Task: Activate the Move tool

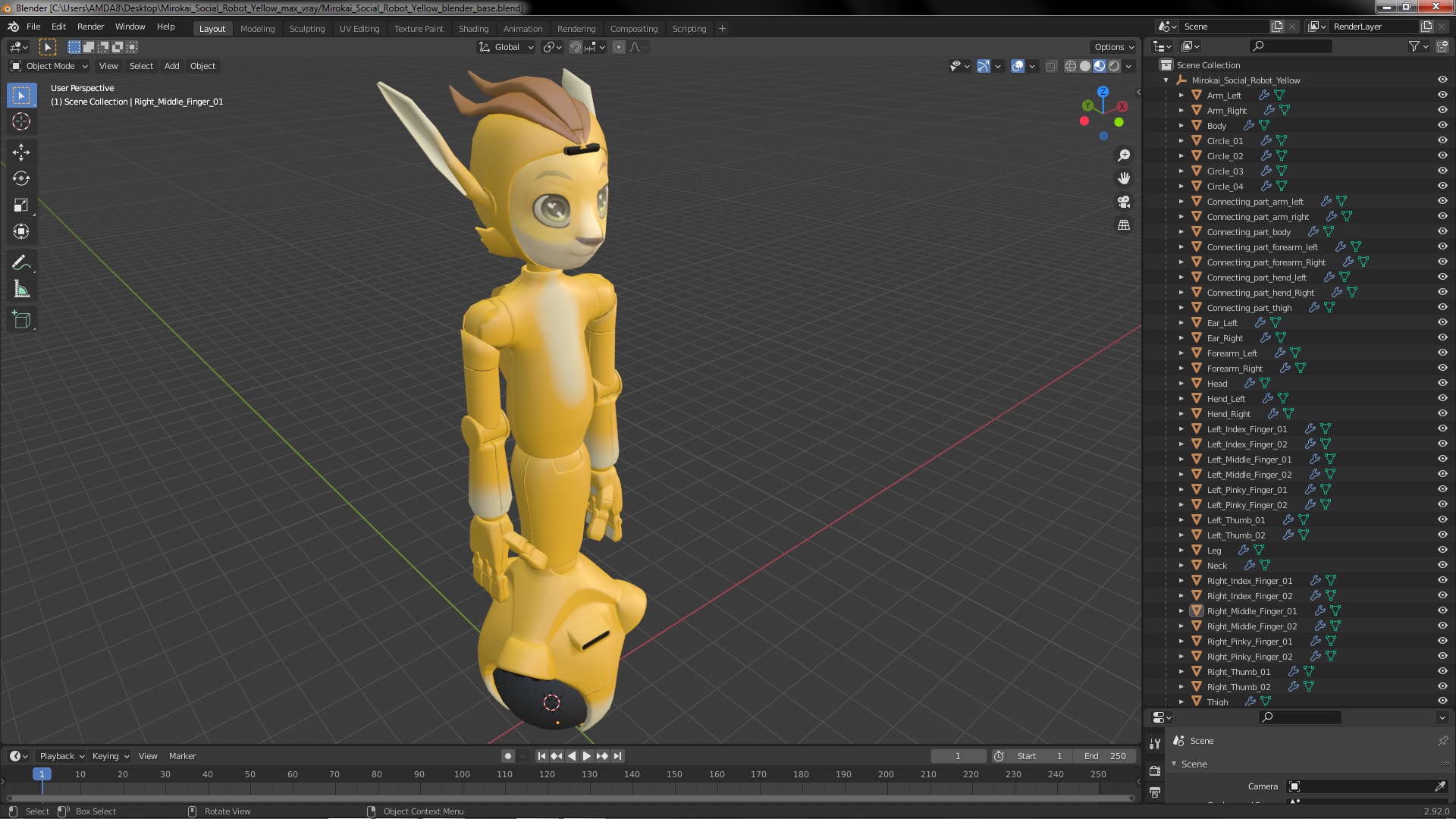Action: (x=21, y=152)
